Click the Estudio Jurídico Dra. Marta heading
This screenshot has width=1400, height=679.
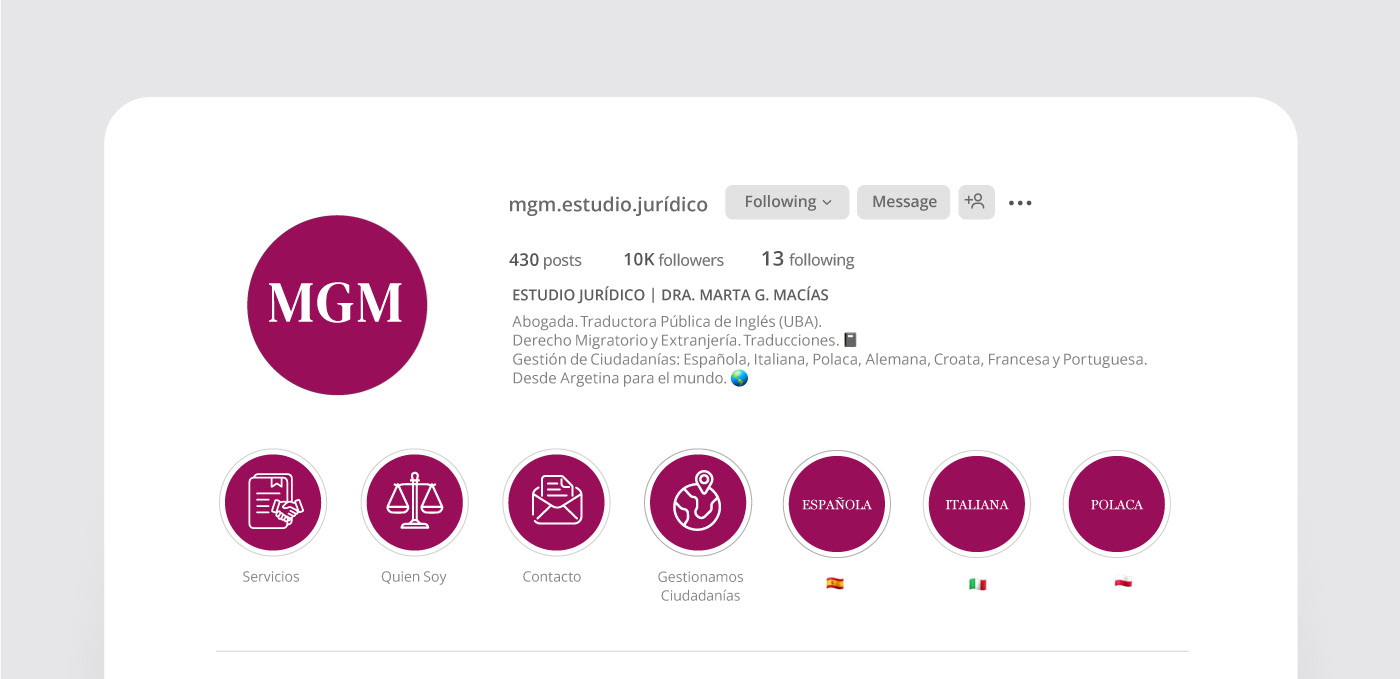(x=670, y=295)
